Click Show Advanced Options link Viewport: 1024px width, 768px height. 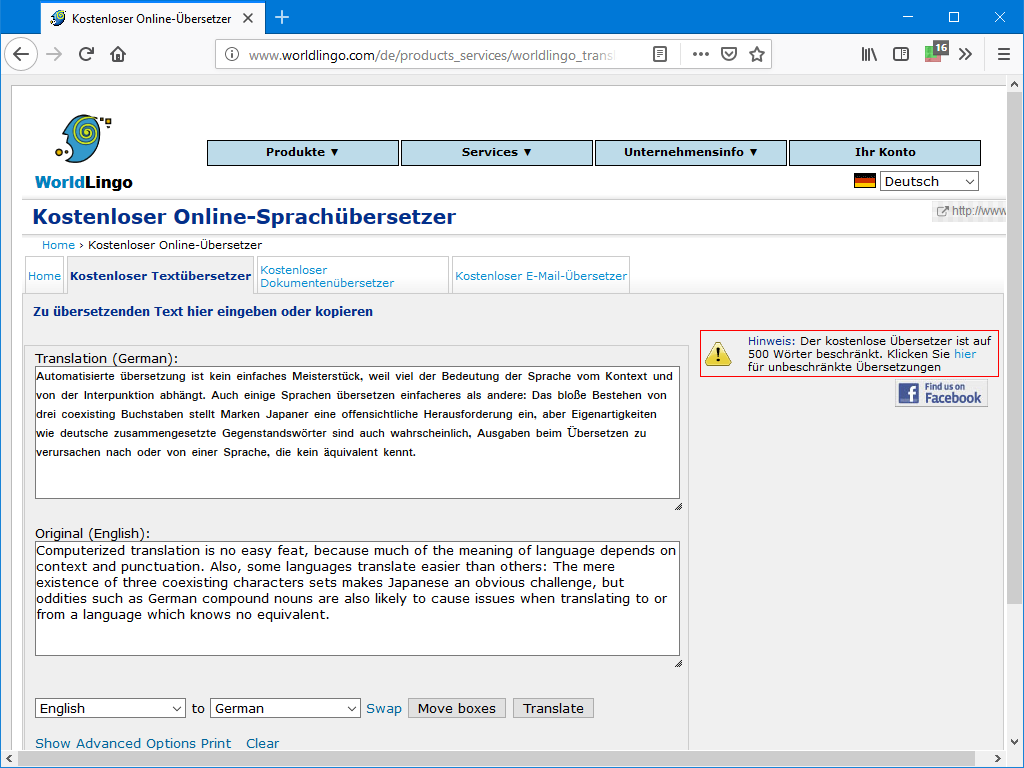coord(117,743)
